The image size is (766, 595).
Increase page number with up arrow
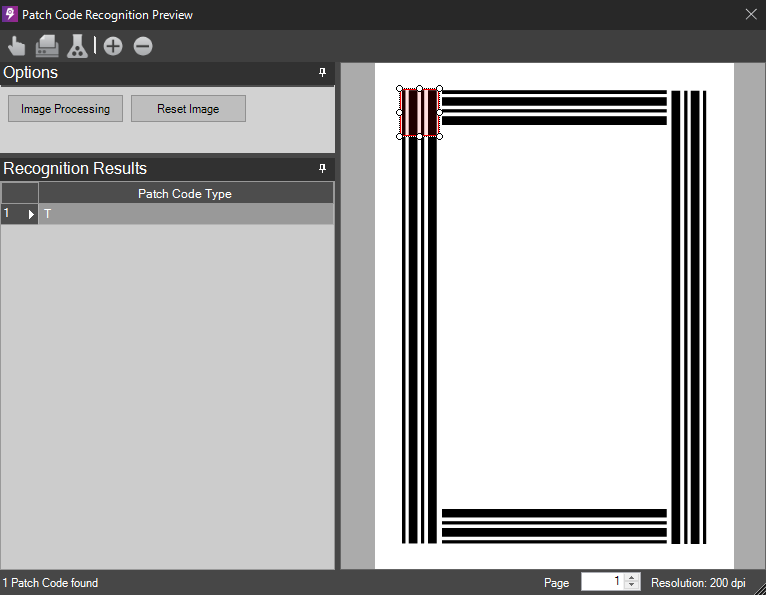coord(631,577)
